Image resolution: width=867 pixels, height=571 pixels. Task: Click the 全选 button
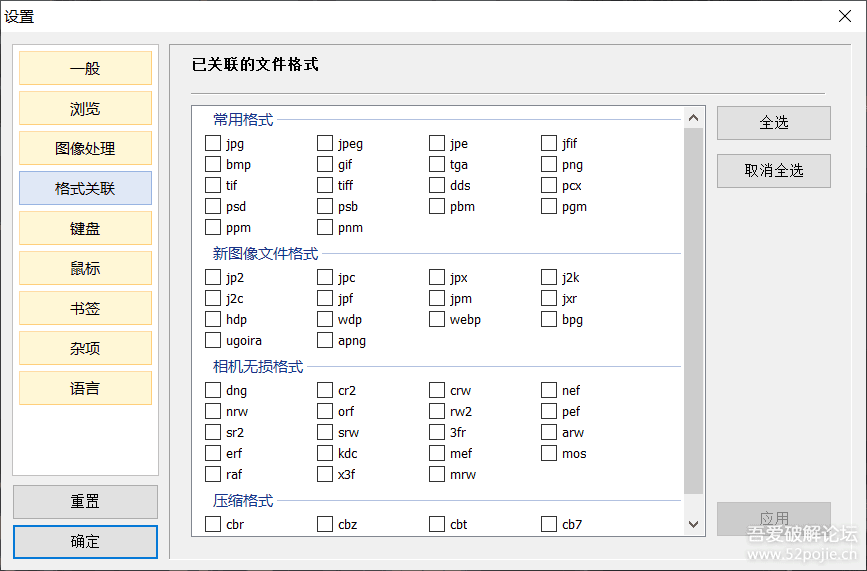pyautogui.click(x=774, y=123)
